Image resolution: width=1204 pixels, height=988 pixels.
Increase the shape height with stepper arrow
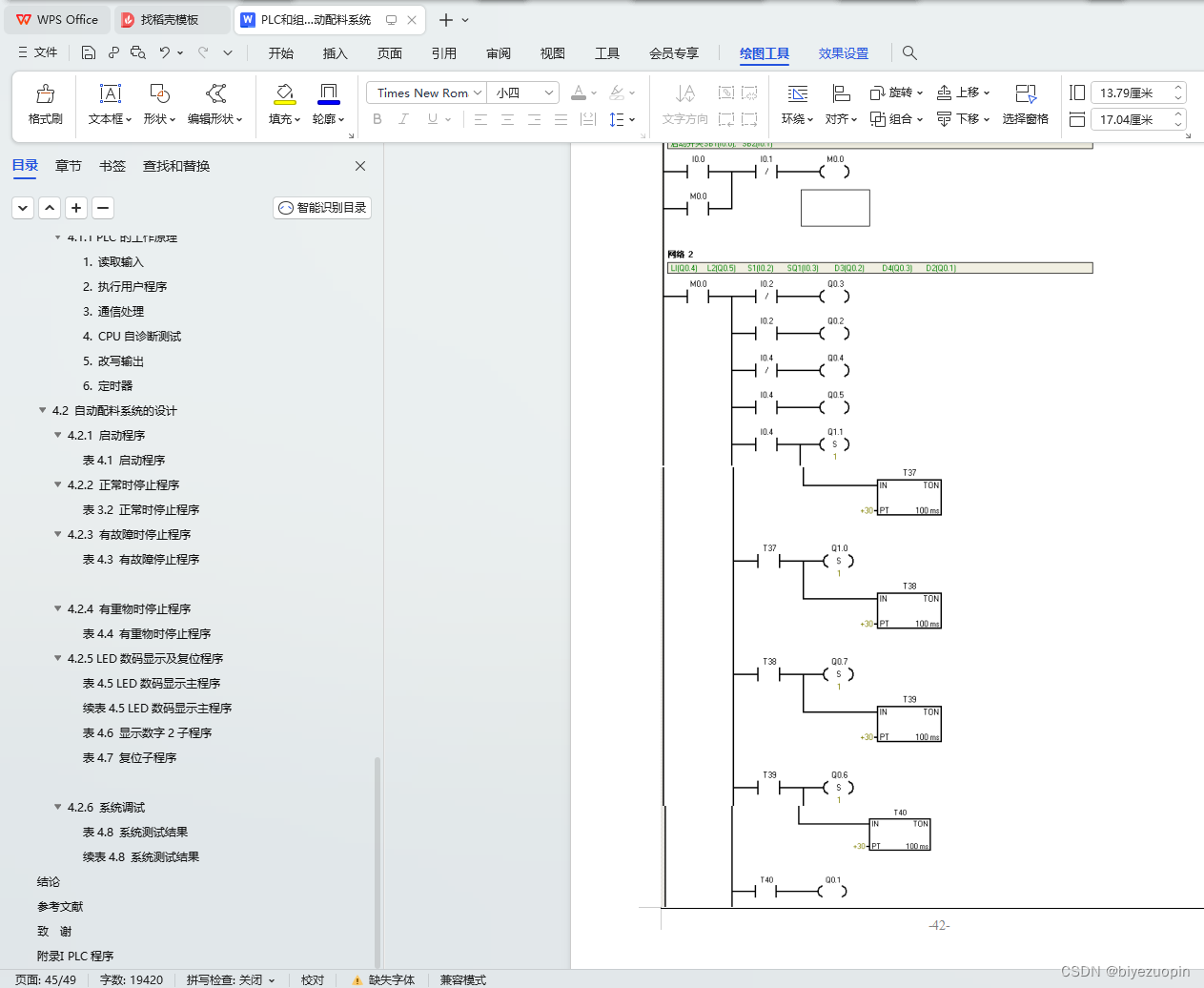coord(1178,88)
